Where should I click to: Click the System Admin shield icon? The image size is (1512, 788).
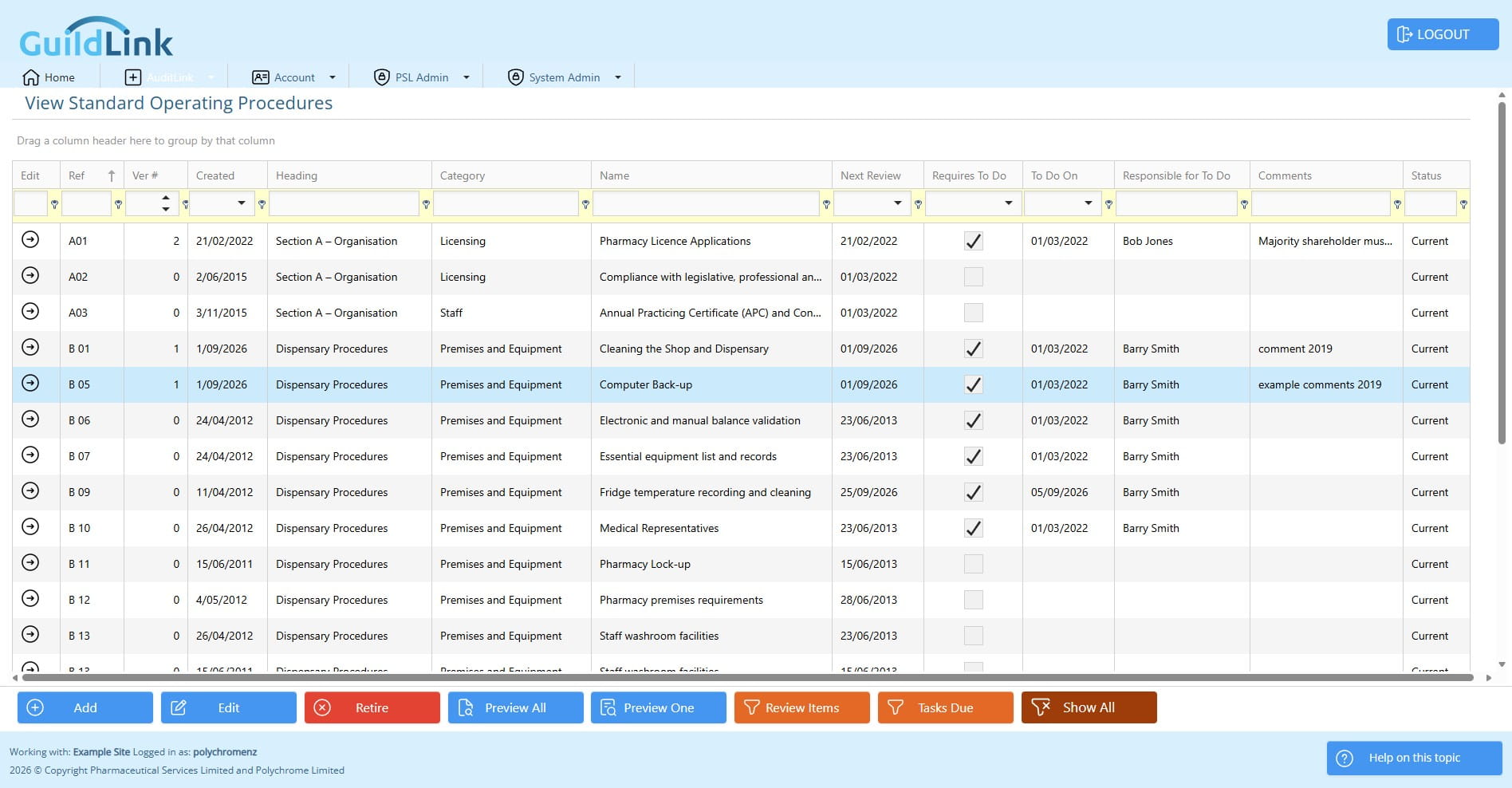click(516, 77)
